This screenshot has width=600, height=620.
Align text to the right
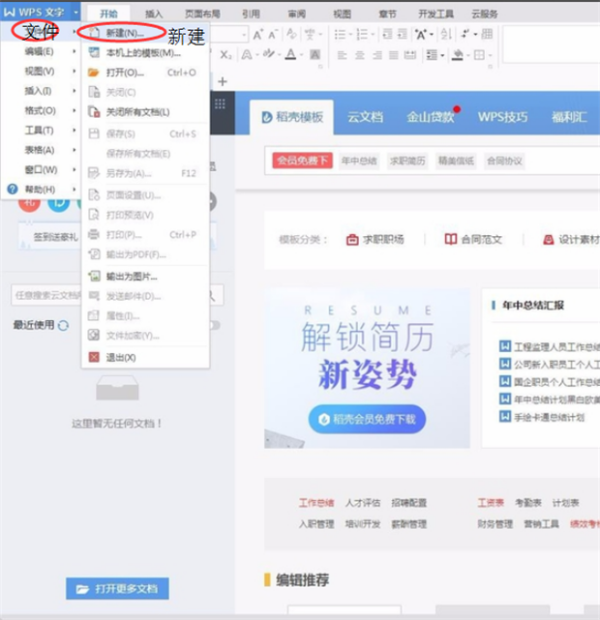[377, 55]
